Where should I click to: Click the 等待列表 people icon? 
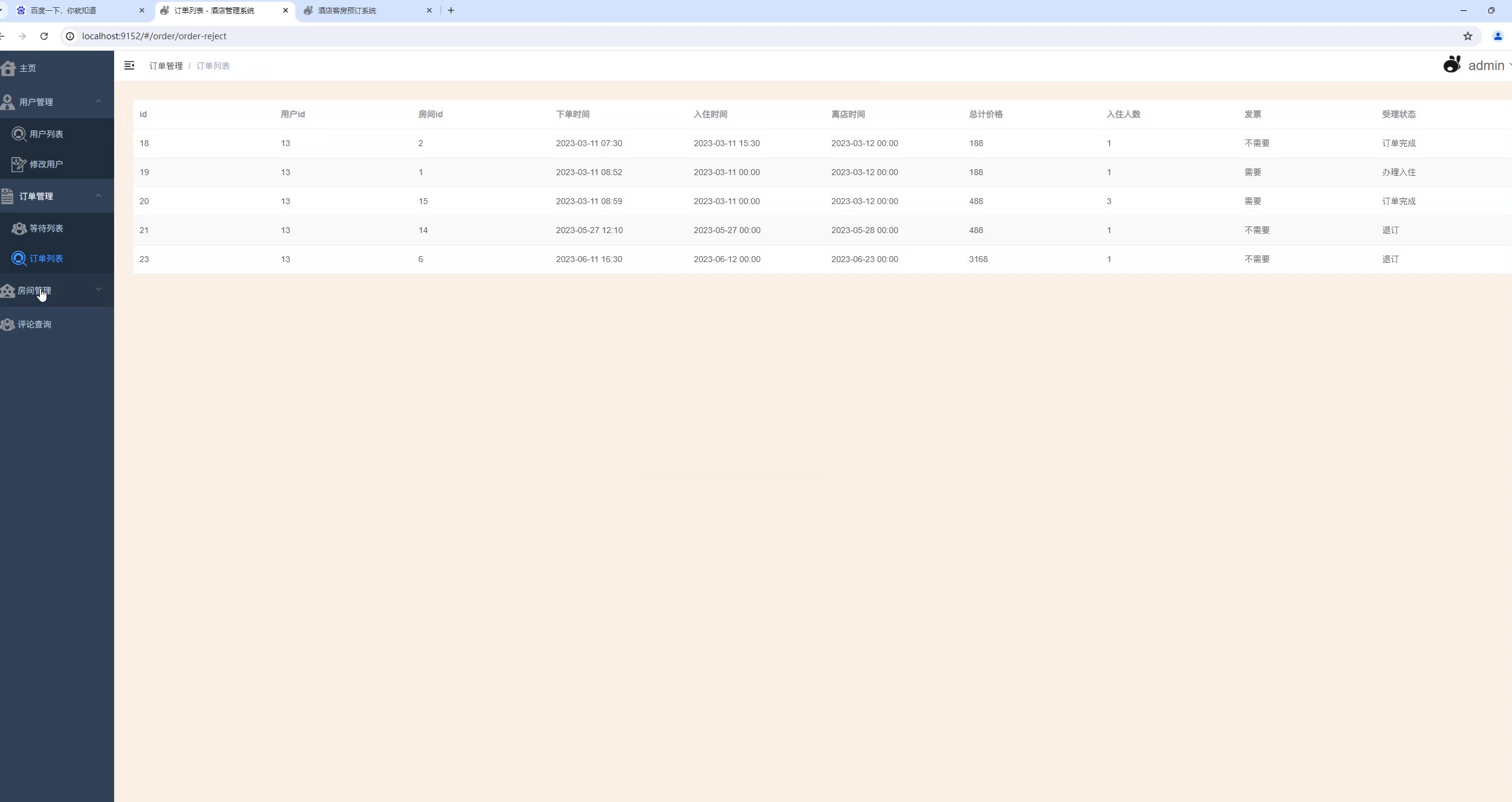click(19, 228)
